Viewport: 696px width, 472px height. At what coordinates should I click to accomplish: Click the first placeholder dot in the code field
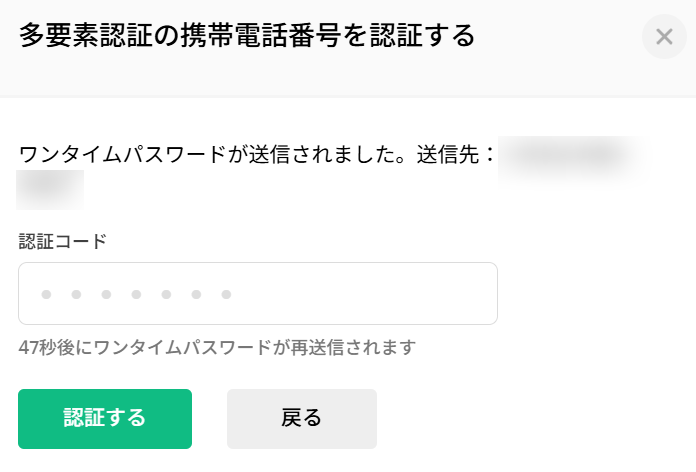pyautogui.click(x=46, y=294)
